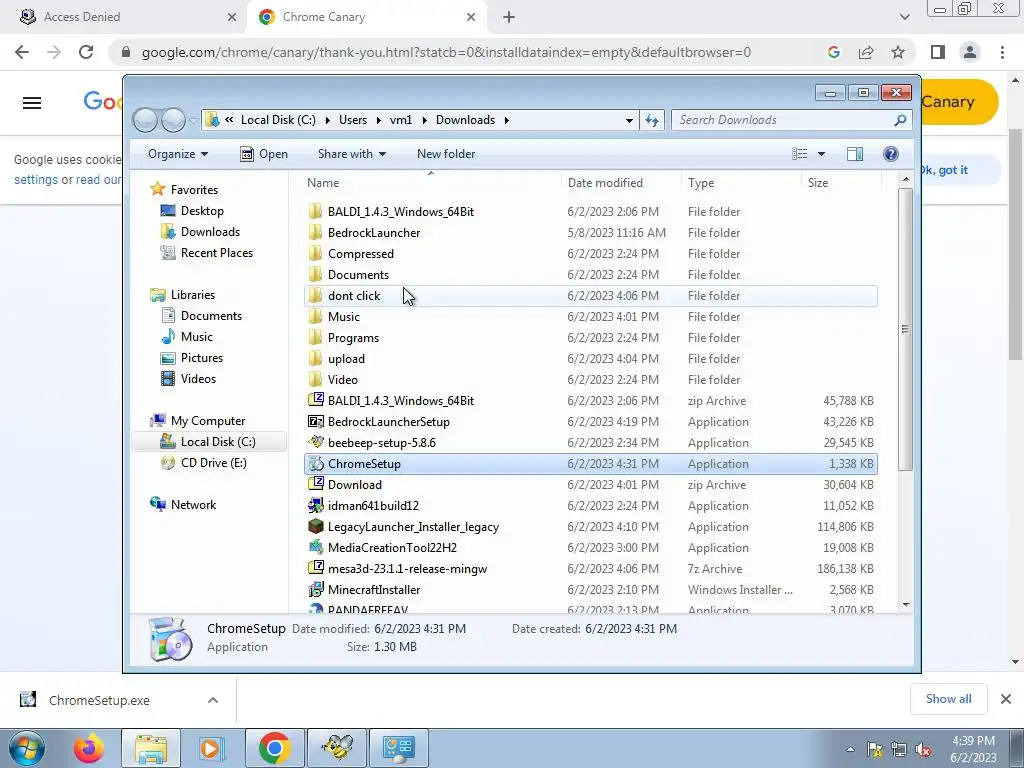Expand the view options dropdown arrow

tap(822, 154)
